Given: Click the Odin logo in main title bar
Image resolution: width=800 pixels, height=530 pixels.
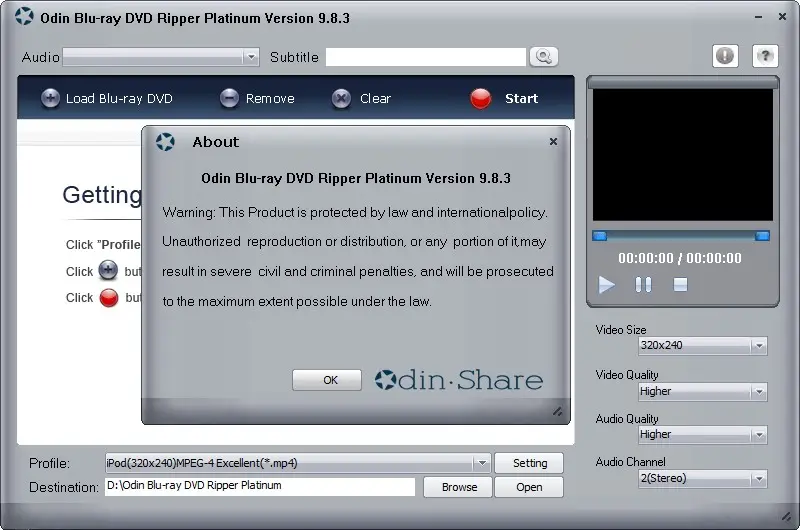Looking at the screenshot, I should (x=24, y=16).
